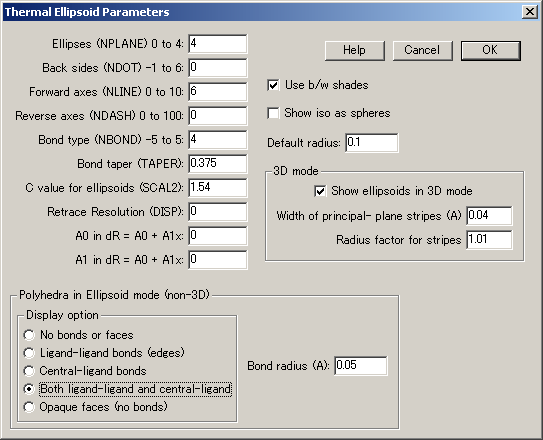Click the Default radius input box
This screenshot has width=543, height=440.
tap(372, 143)
